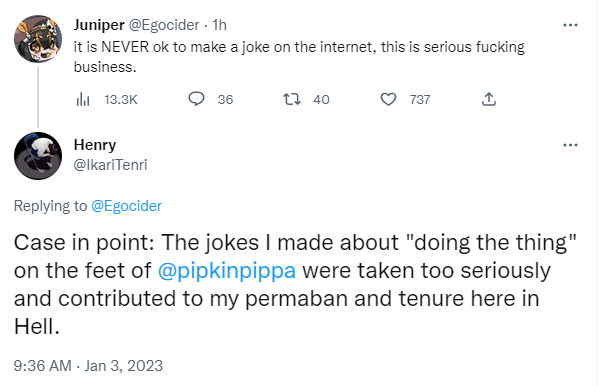View Juniper's profile picture
This screenshot has height=386, width=599.
[x=38, y=39]
